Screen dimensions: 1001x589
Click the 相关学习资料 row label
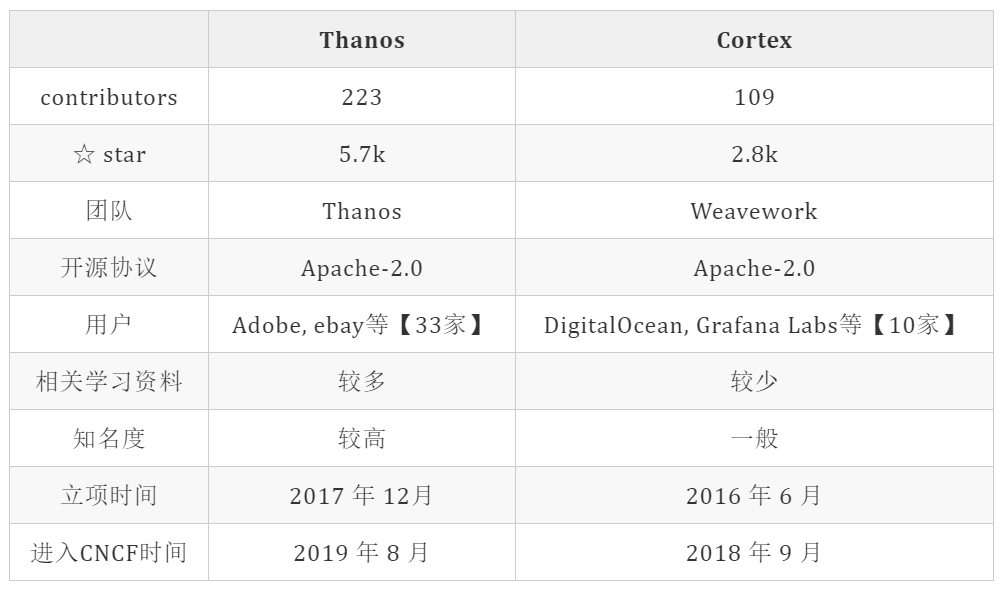tap(109, 382)
